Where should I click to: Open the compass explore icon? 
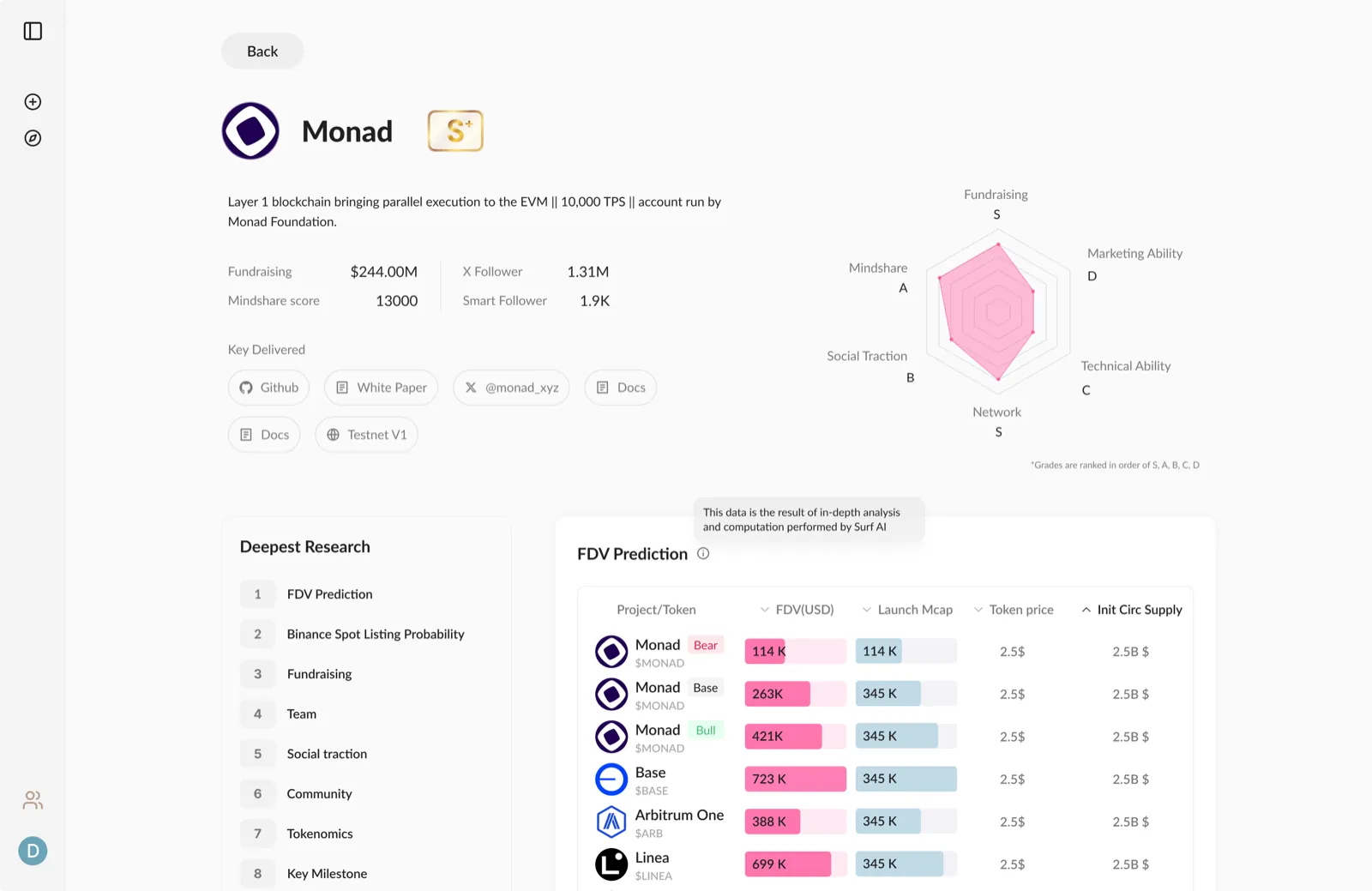(33, 138)
